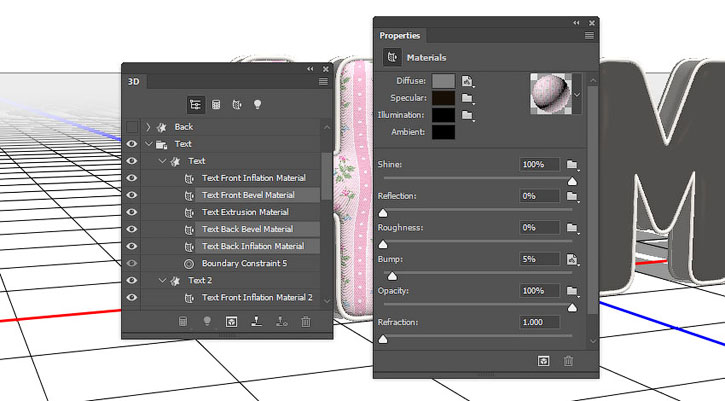The height and width of the screenshot is (401, 725).
Task: Click the Materials icon in Properties header
Action: tap(392, 57)
